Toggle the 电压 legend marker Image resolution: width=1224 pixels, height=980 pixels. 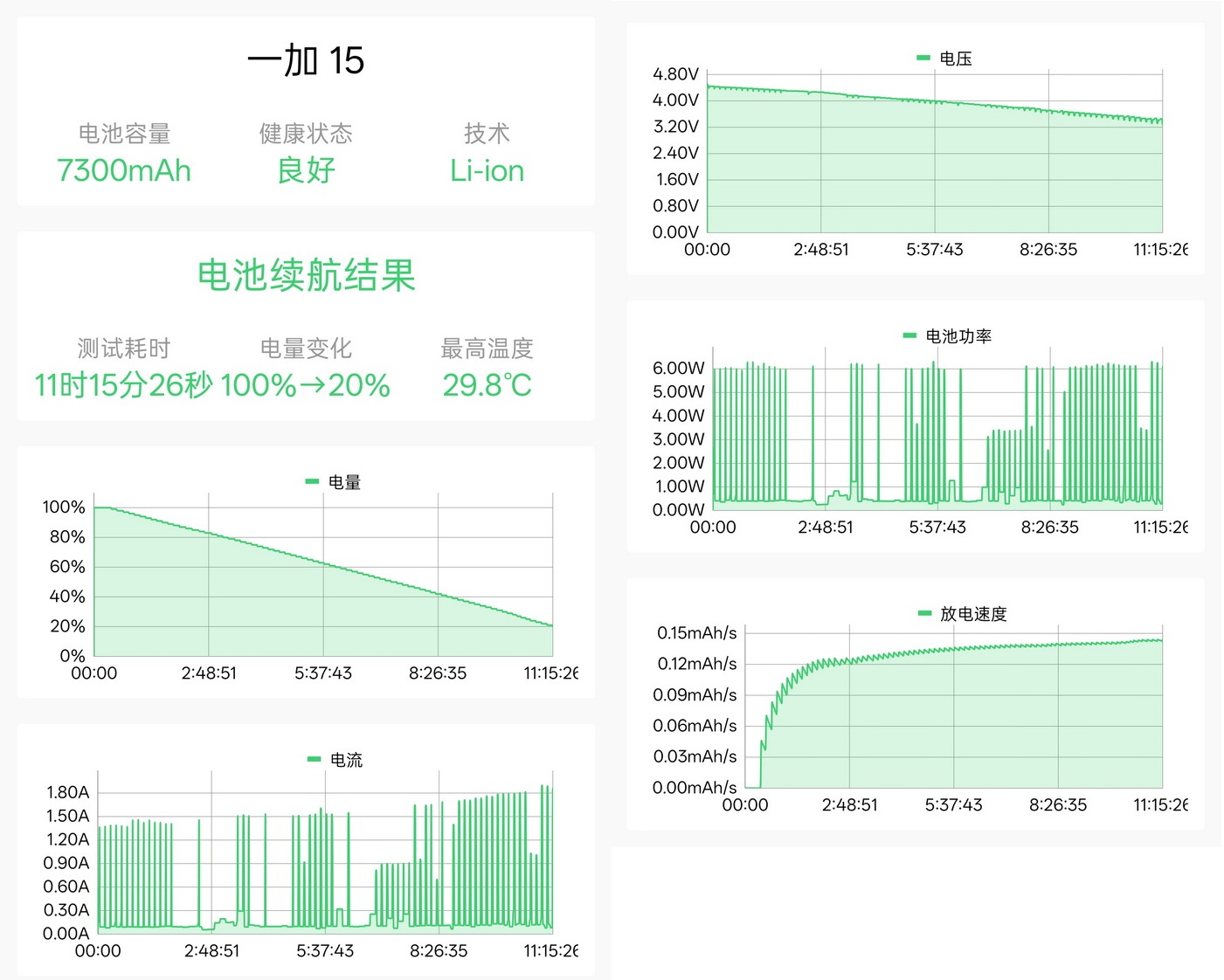pos(923,58)
